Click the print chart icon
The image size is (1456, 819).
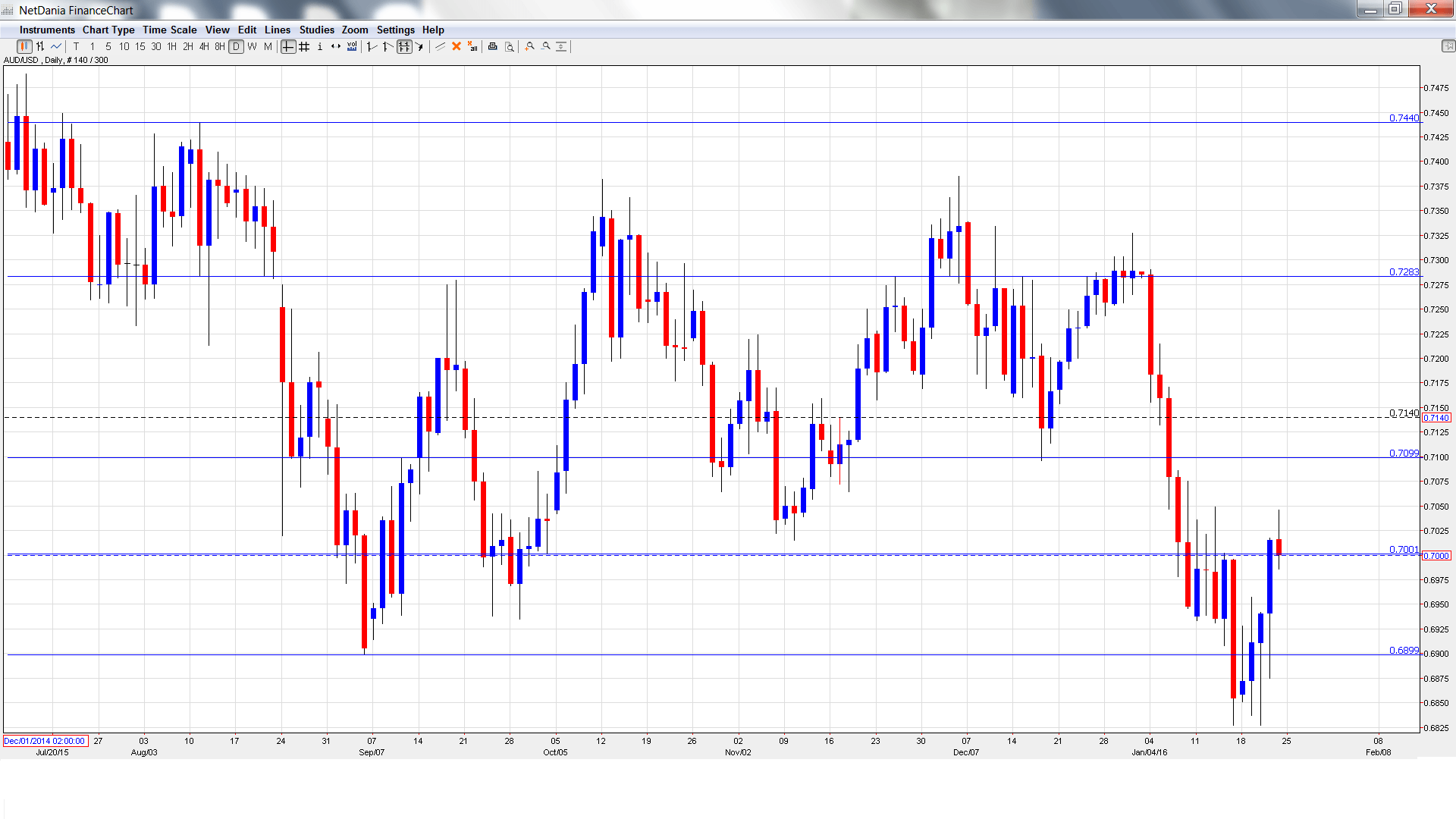tap(492, 46)
